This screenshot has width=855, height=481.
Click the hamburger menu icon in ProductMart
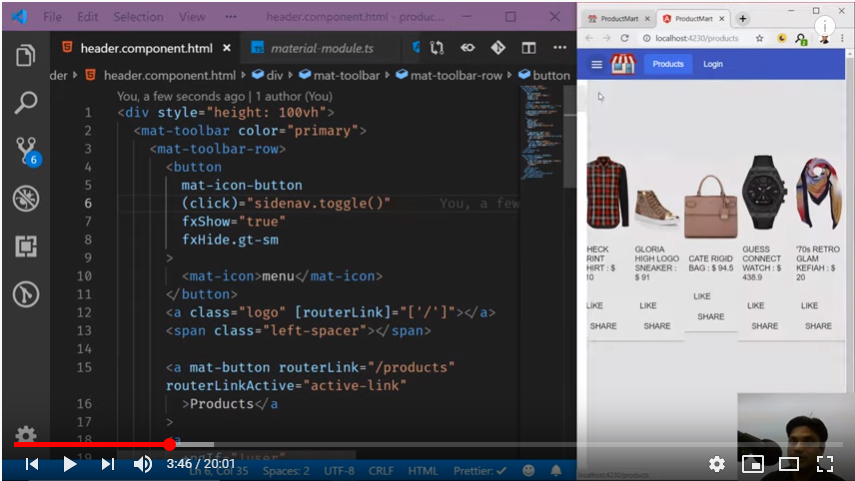(597, 64)
